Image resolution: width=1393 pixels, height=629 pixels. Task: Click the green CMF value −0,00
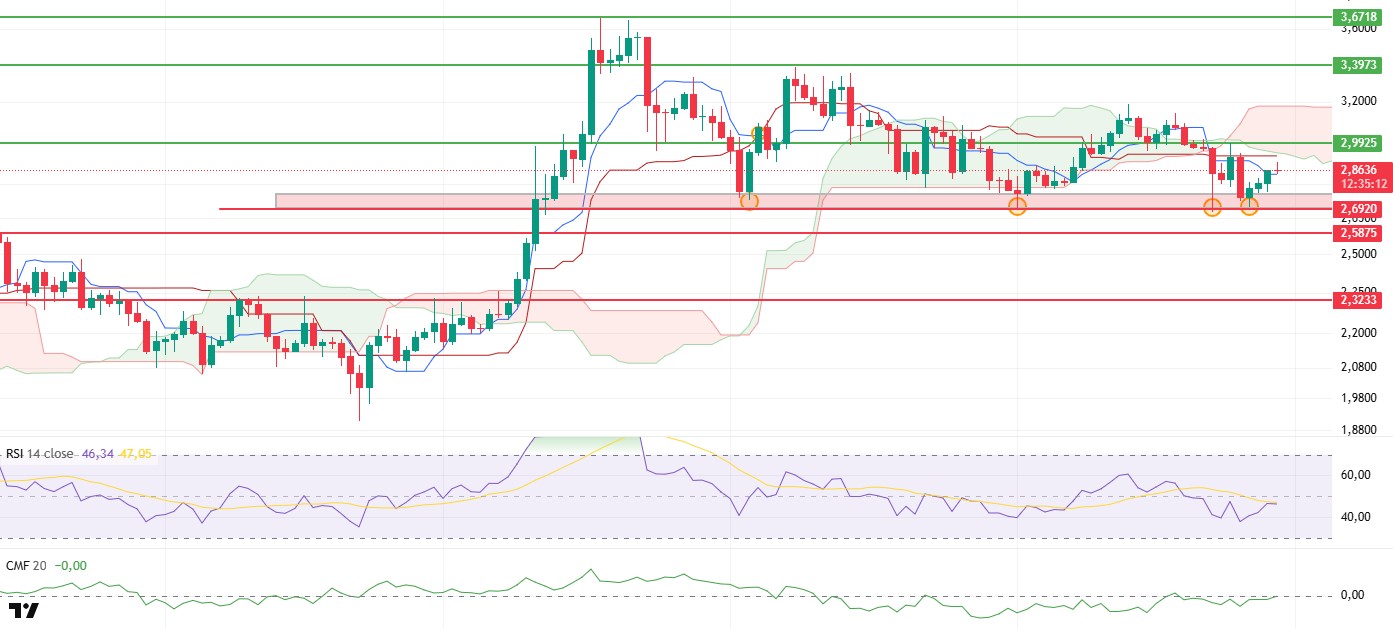(x=71, y=565)
